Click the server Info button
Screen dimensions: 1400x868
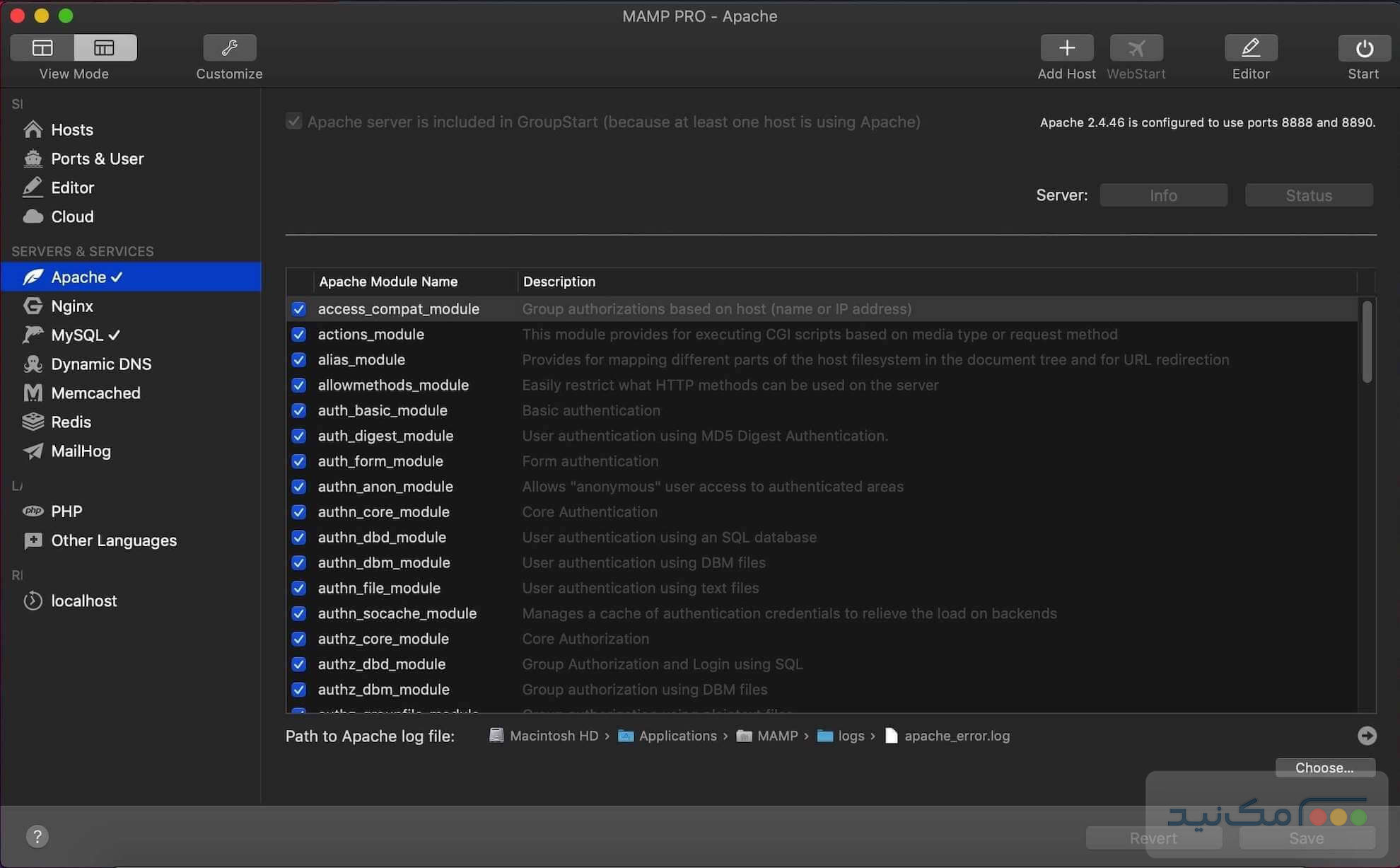tap(1163, 195)
